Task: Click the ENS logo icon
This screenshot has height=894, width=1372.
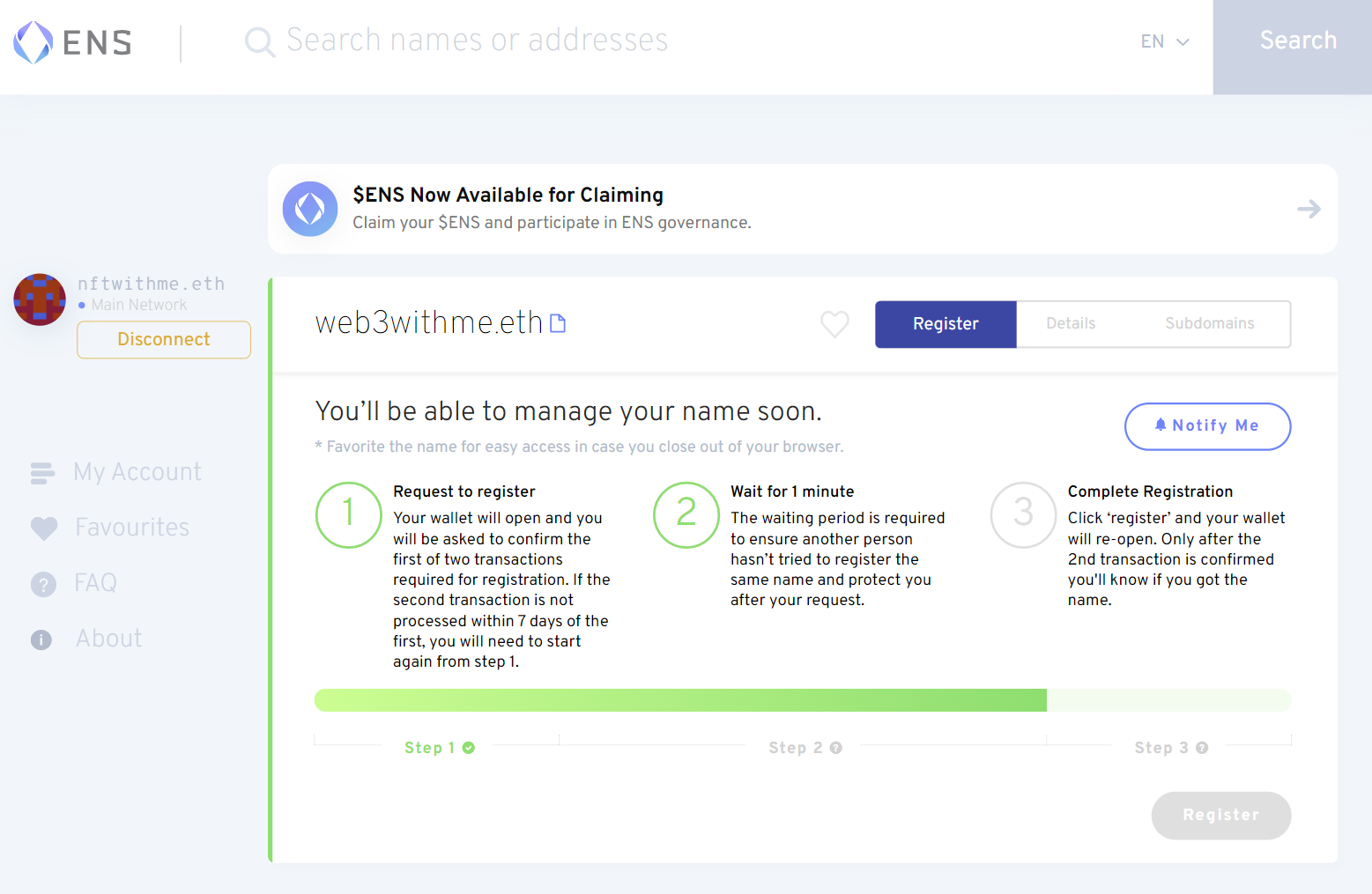Action: [x=33, y=42]
